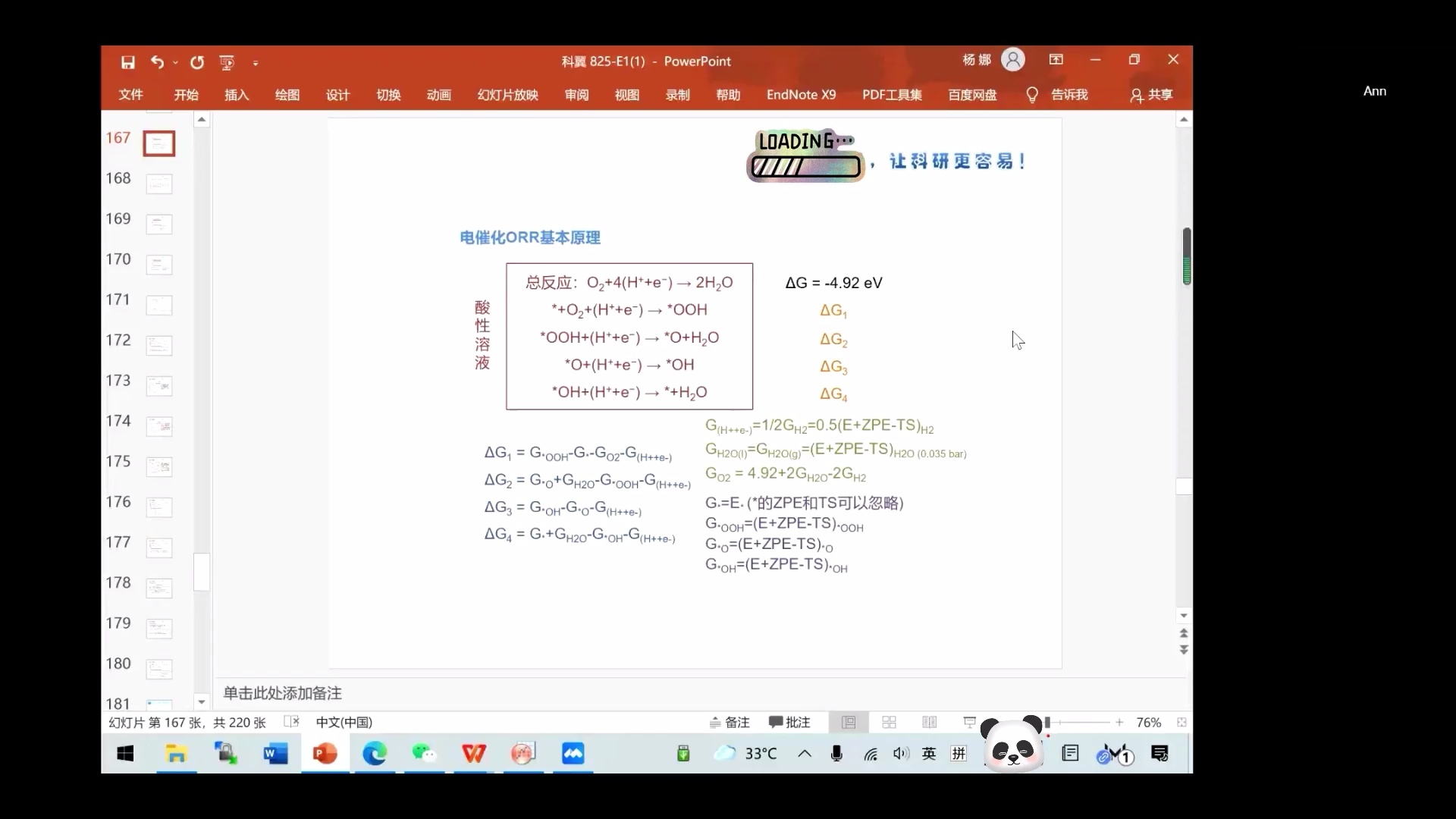The width and height of the screenshot is (1456, 819).
Task: Select slide 170 thumbnail in the panel
Action: click(158, 265)
